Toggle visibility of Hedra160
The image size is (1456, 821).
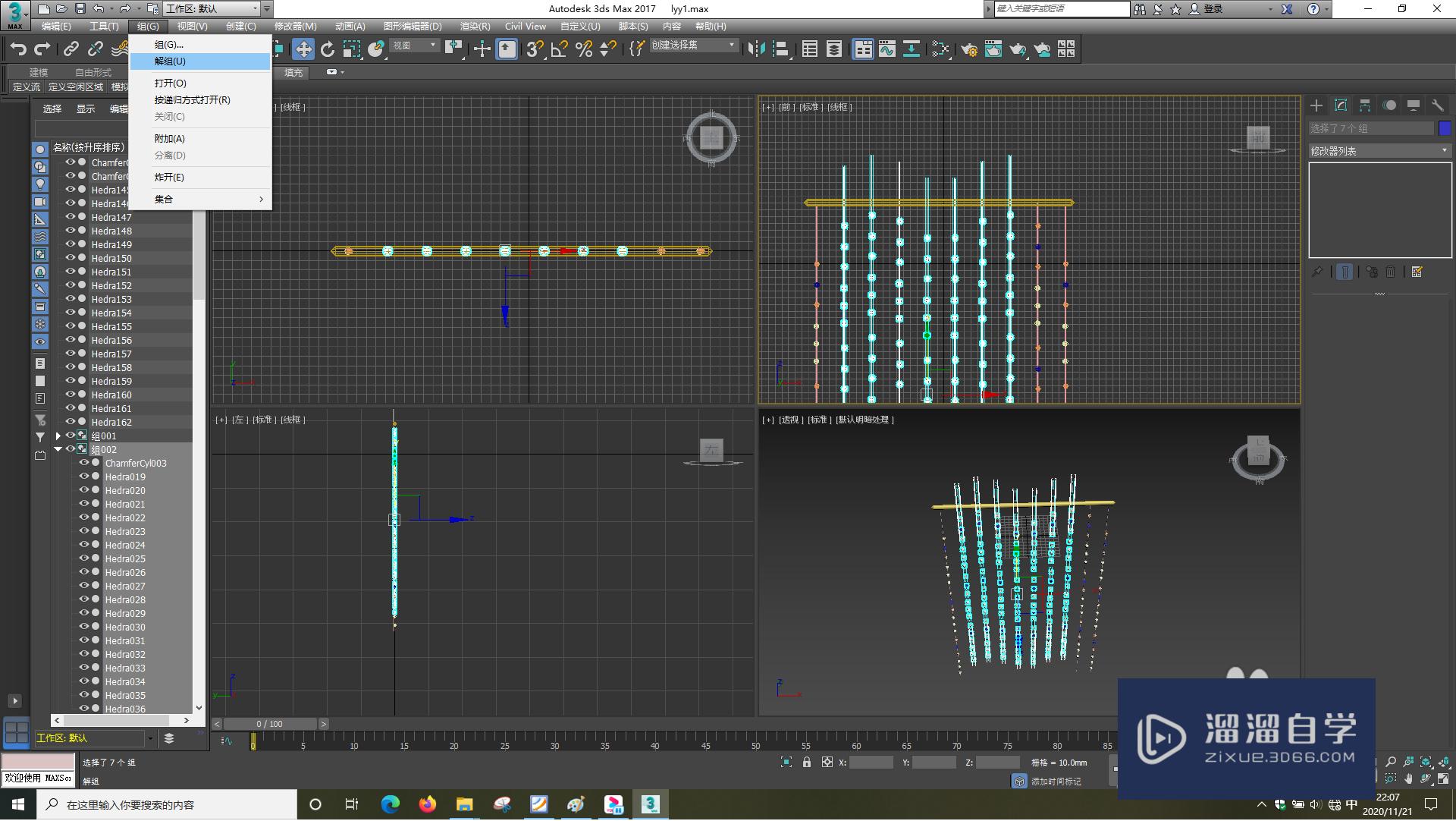(71, 395)
